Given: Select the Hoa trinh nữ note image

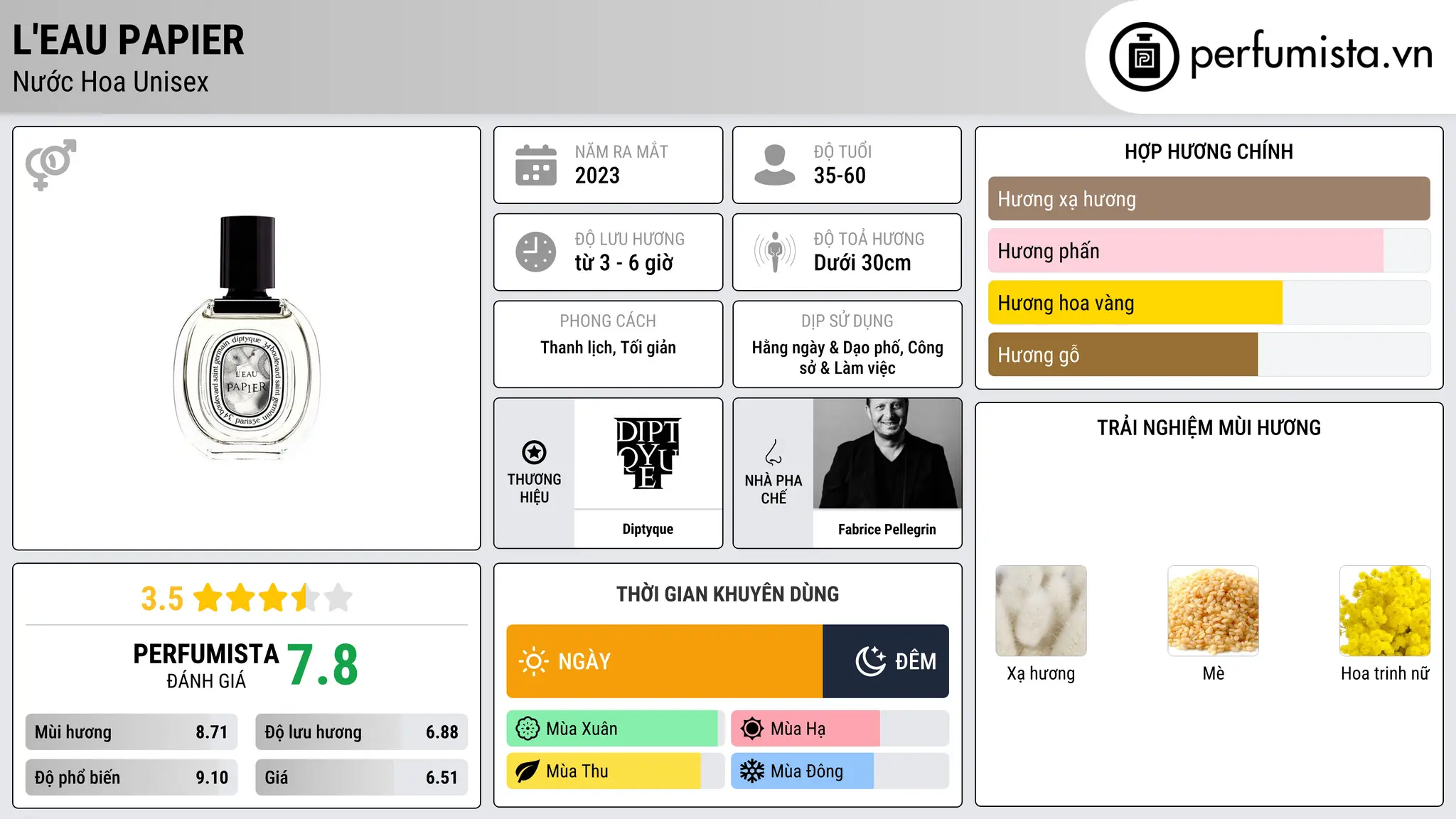Looking at the screenshot, I should point(1385,611).
